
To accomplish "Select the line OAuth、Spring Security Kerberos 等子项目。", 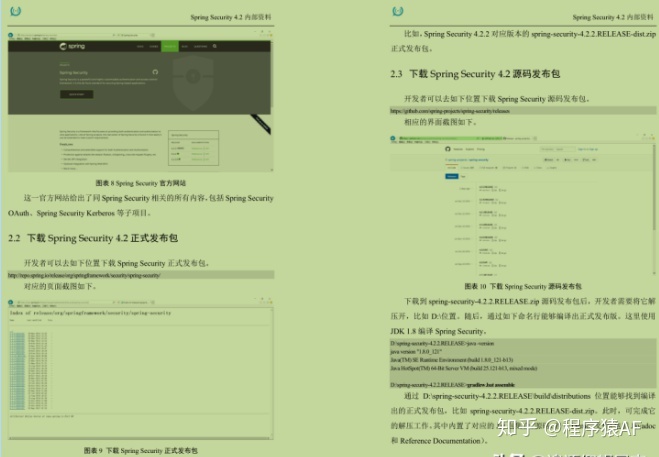I will pos(80,213).
